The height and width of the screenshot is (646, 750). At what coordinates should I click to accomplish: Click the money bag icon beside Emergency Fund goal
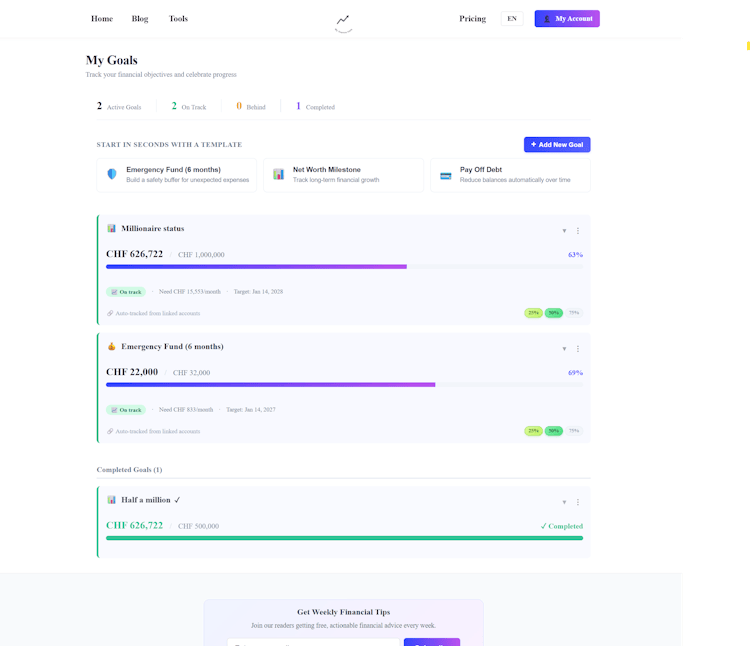[112, 347]
